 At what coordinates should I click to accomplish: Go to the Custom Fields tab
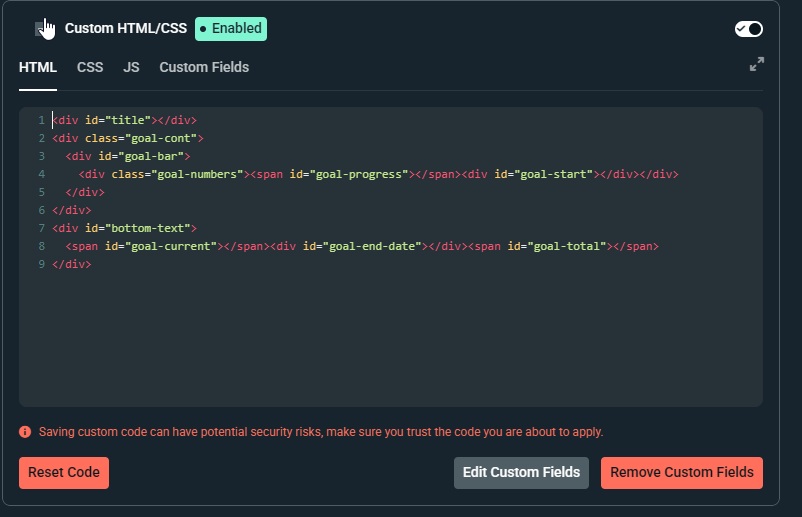[x=204, y=68]
